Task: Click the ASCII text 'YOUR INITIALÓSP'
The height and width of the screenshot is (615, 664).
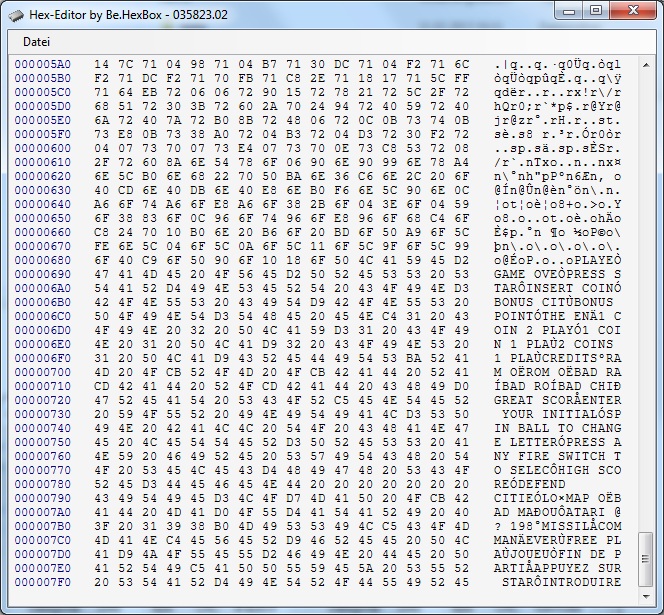Action: point(558,413)
